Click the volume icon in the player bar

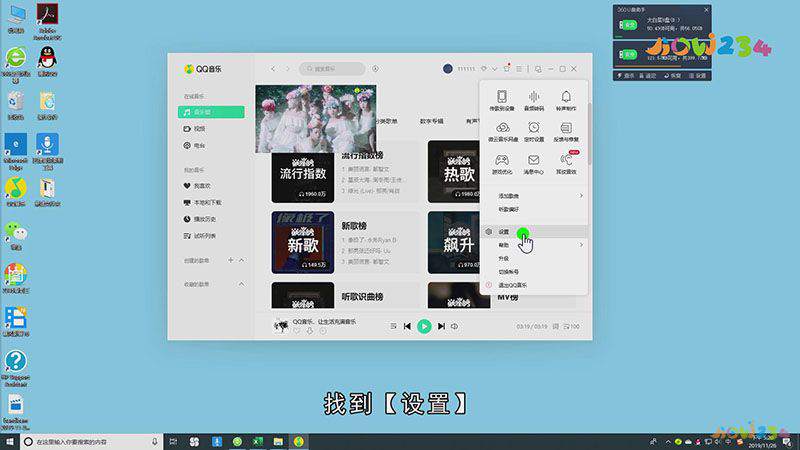(454, 326)
